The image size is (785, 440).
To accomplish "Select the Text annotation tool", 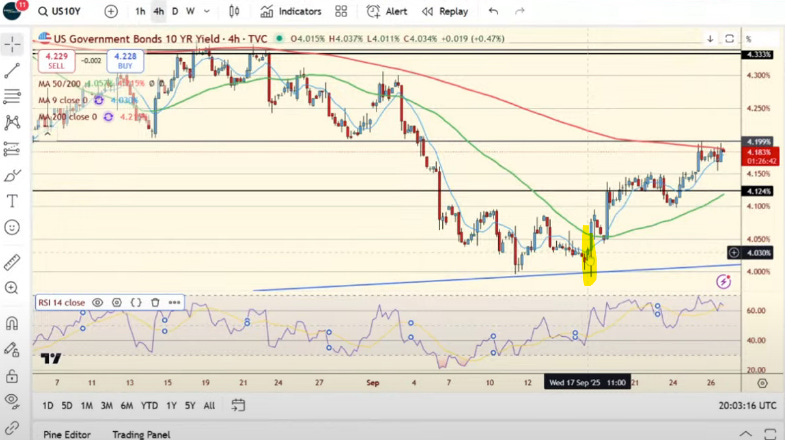I will (x=12, y=201).
